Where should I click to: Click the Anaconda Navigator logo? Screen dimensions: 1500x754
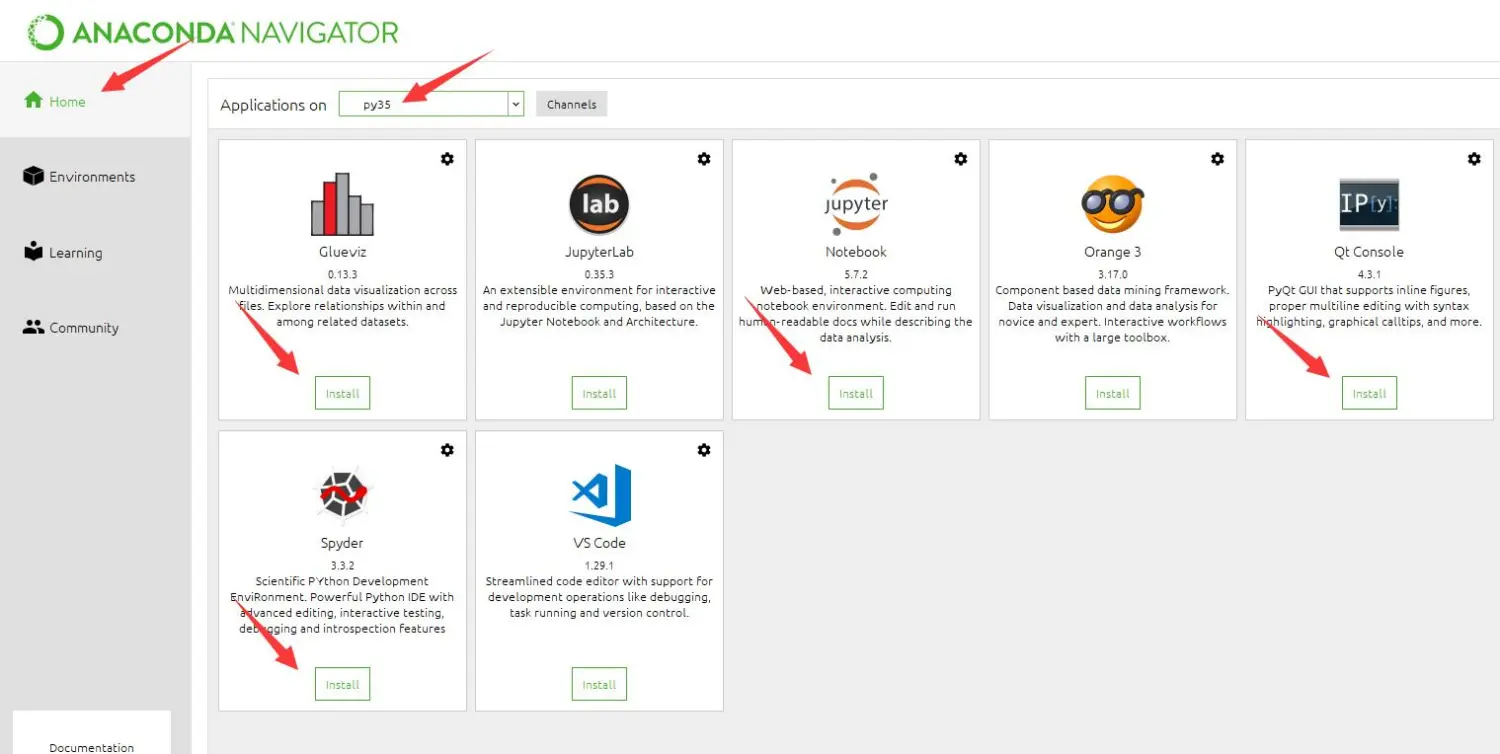212,32
